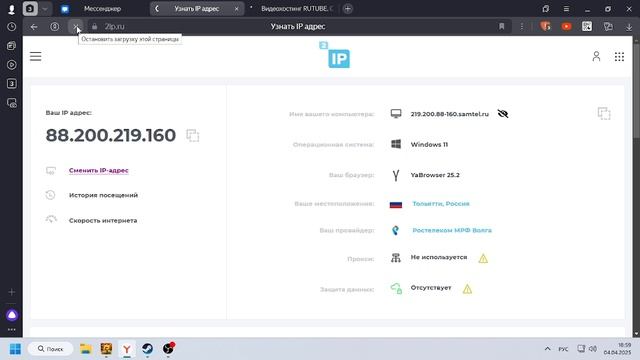640x360 pixels.
Task: Open the location link Тольятти, Россия
Action: point(441,204)
